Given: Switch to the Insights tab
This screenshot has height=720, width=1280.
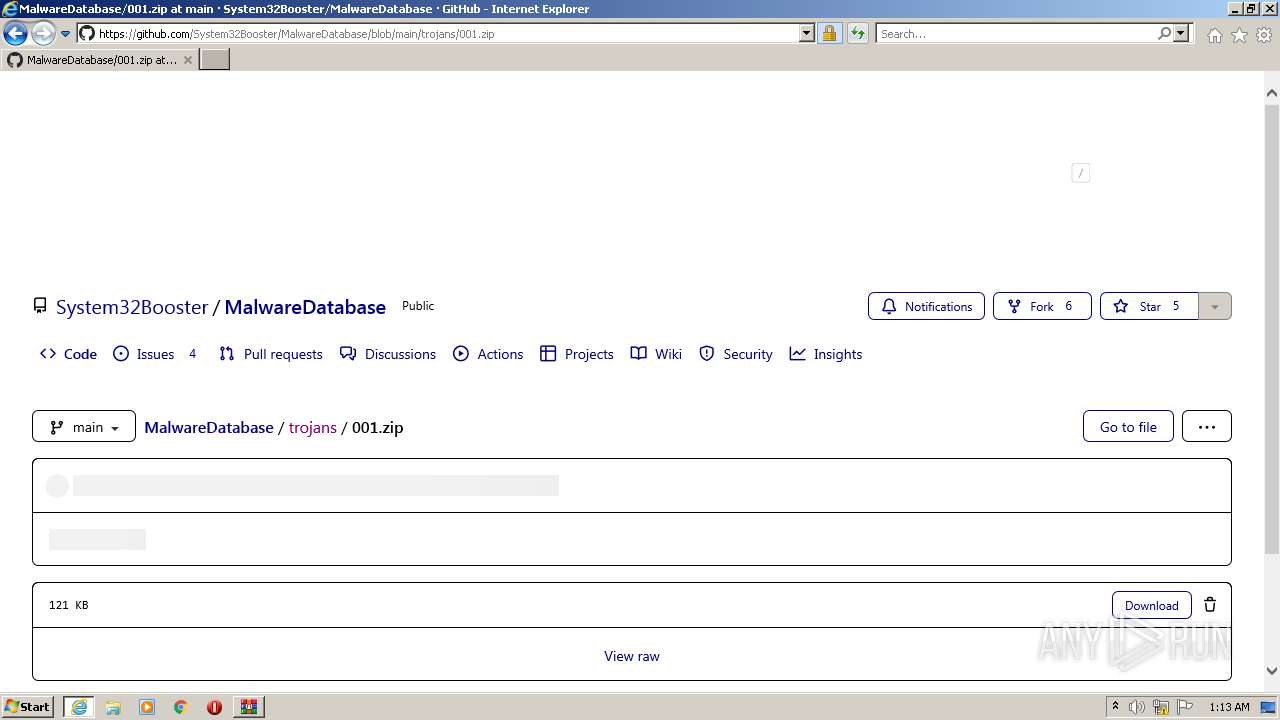Looking at the screenshot, I should (x=826, y=354).
